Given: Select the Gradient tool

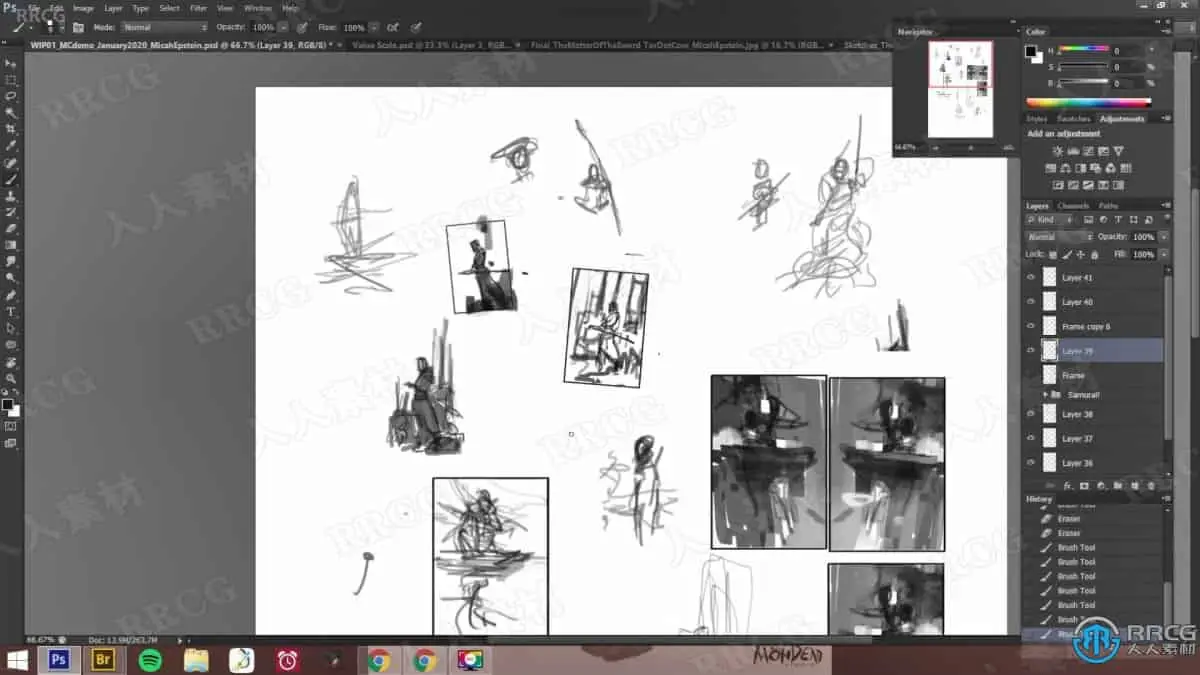Looking at the screenshot, I should click(x=11, y=245).
